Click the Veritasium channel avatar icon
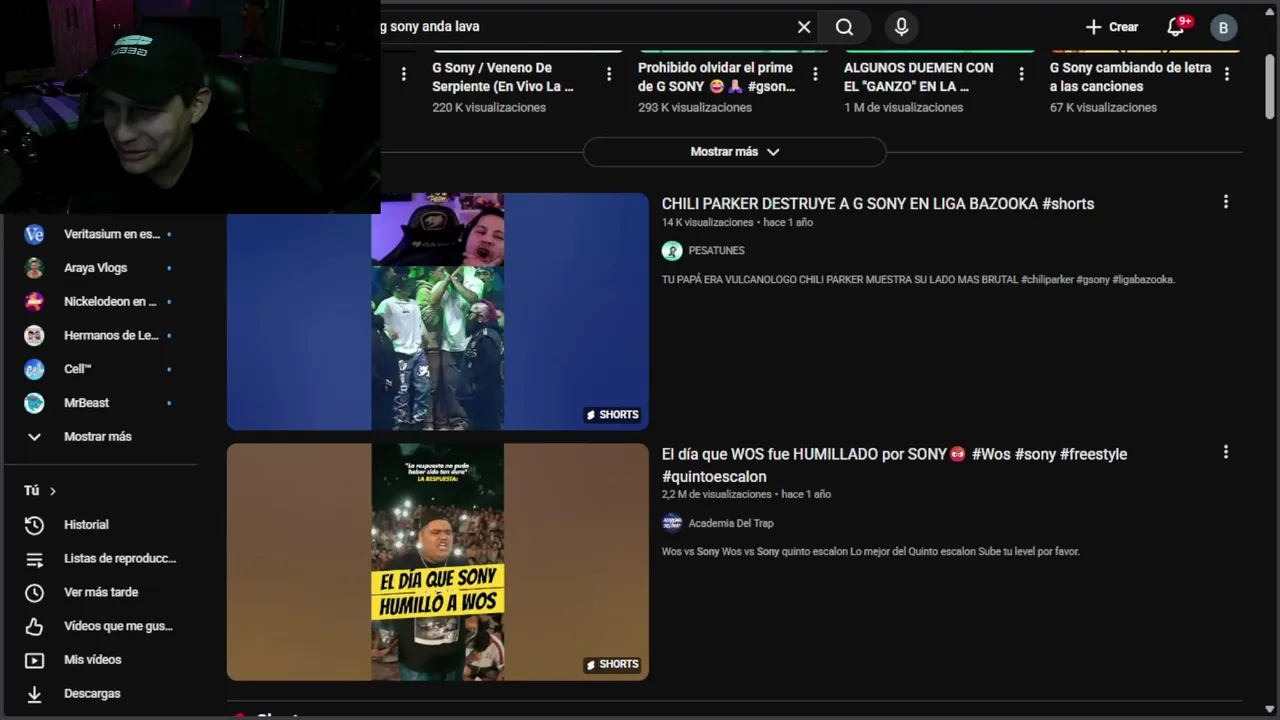 [x=34, y=234]
